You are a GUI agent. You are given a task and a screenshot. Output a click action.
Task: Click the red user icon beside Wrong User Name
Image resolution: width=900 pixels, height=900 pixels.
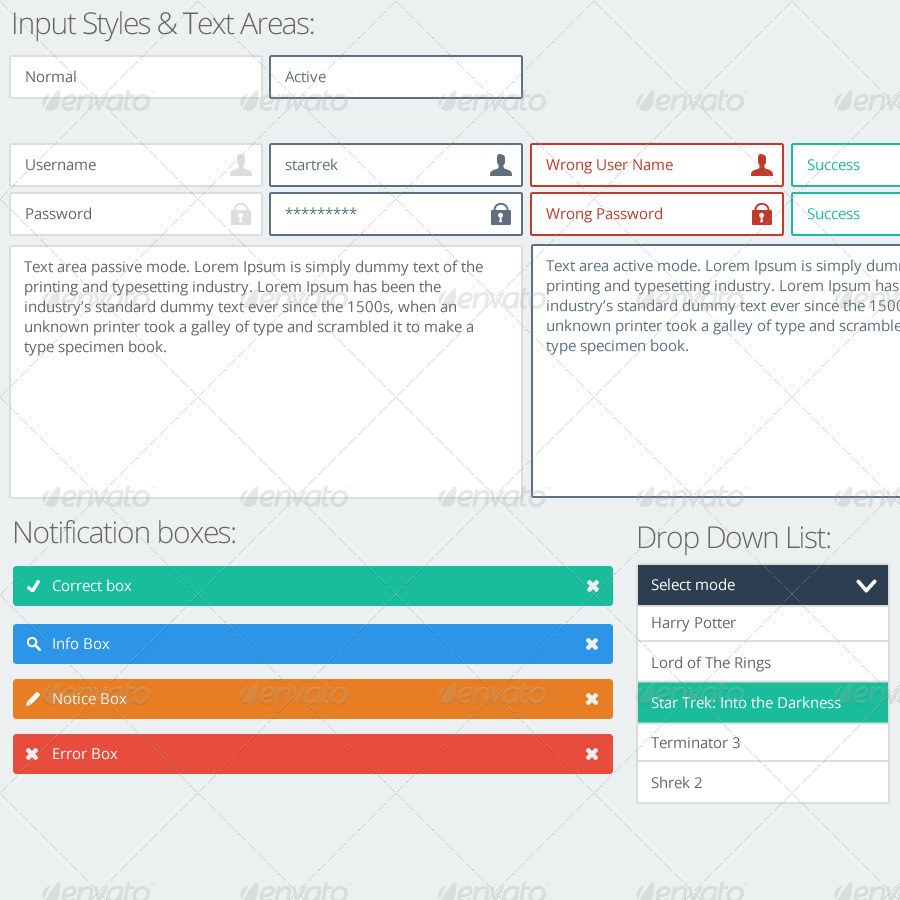click(764, 165)
